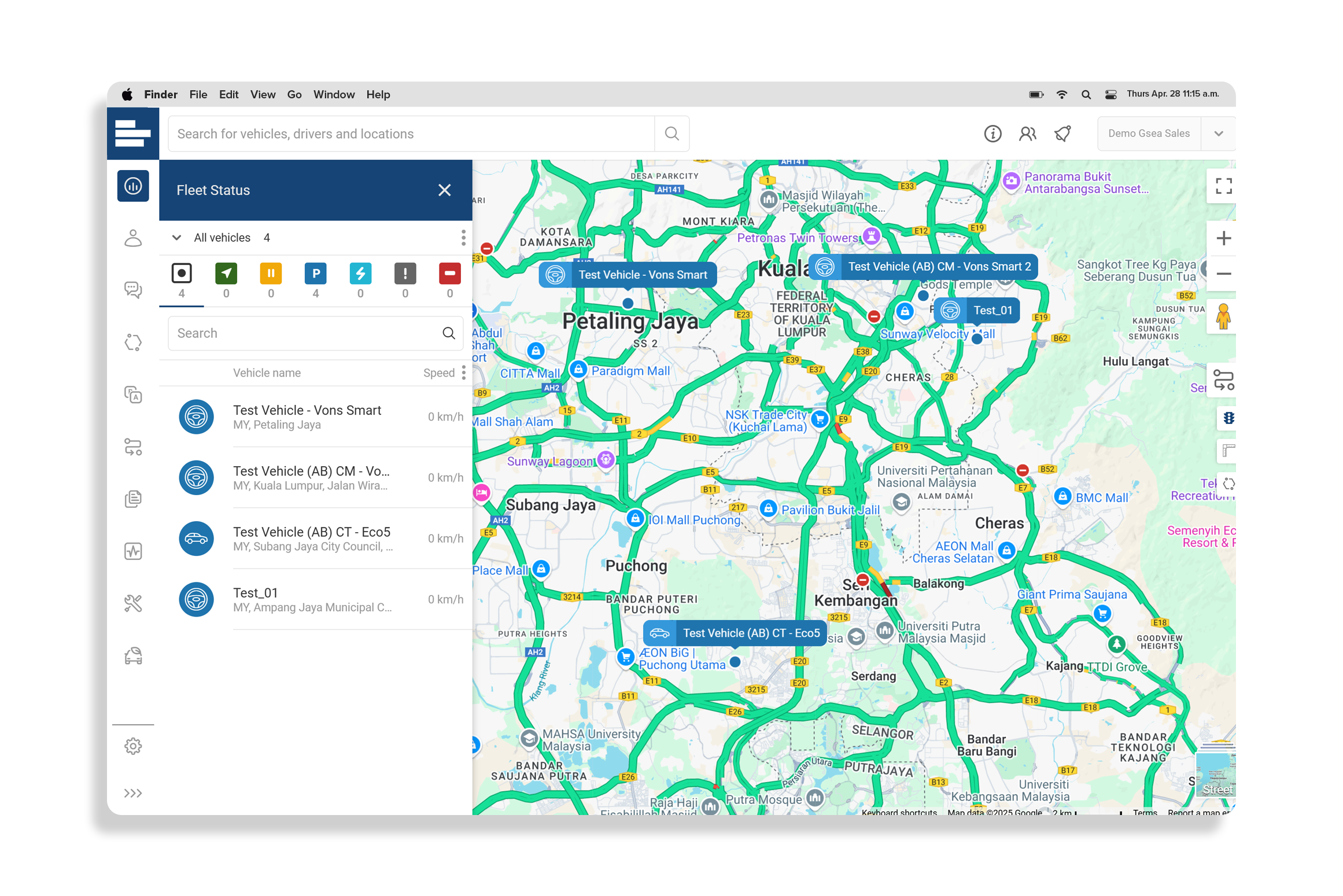
Task: Open the Window menu
Action: coord(334,94)
